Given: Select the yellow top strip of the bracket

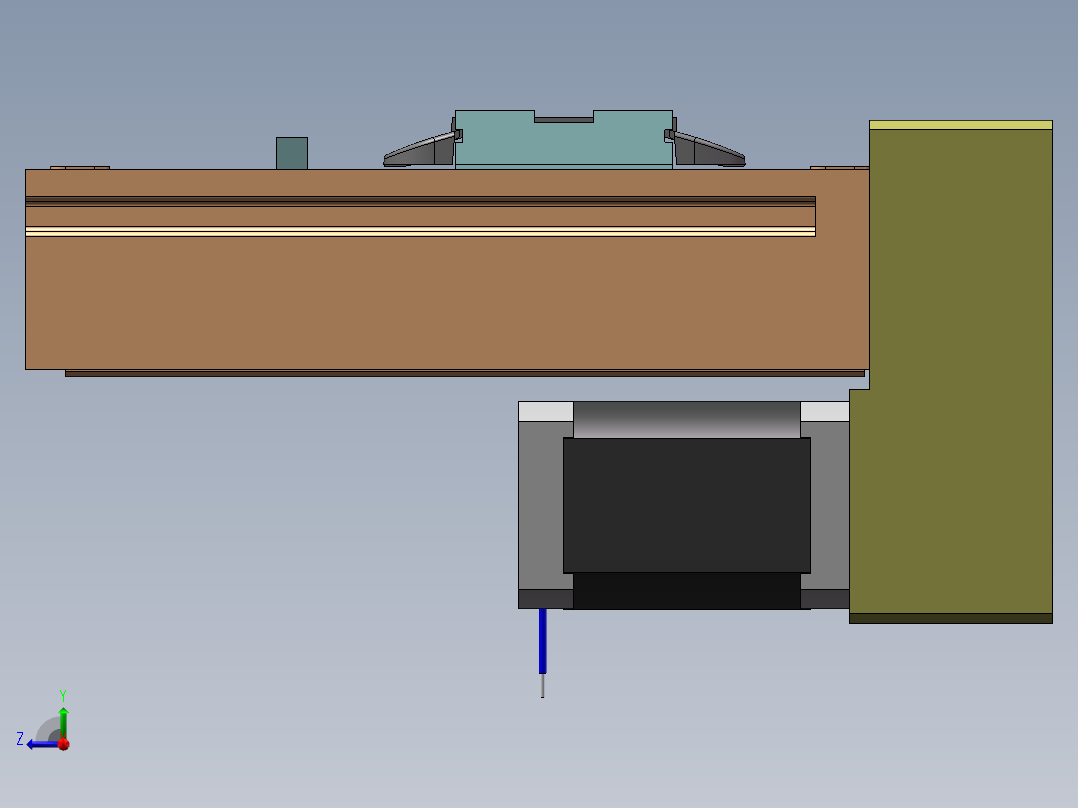Looking at the screenshot, I should 960,125.
